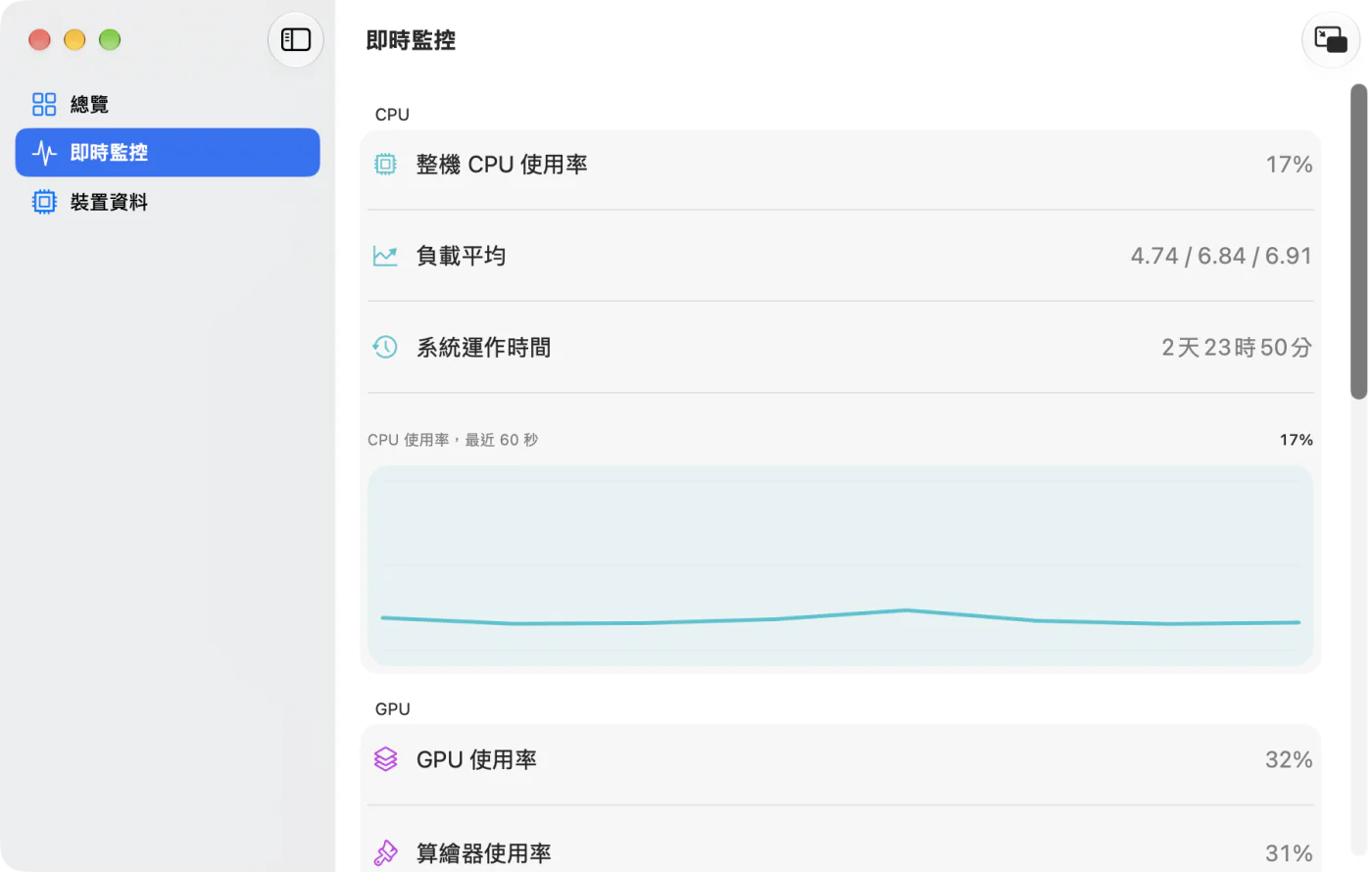Click the paintbrush icon beside 算繪器使用率

(385, 852)
